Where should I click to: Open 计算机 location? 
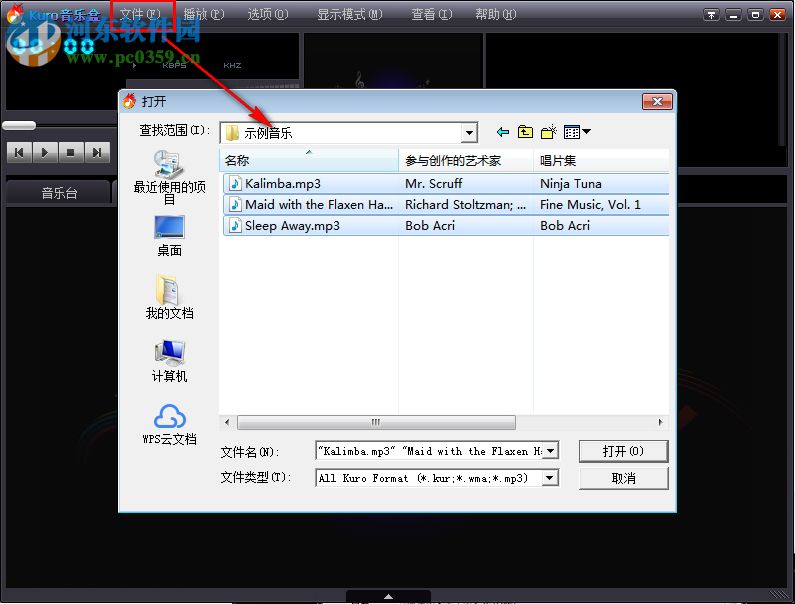point(169,361)
